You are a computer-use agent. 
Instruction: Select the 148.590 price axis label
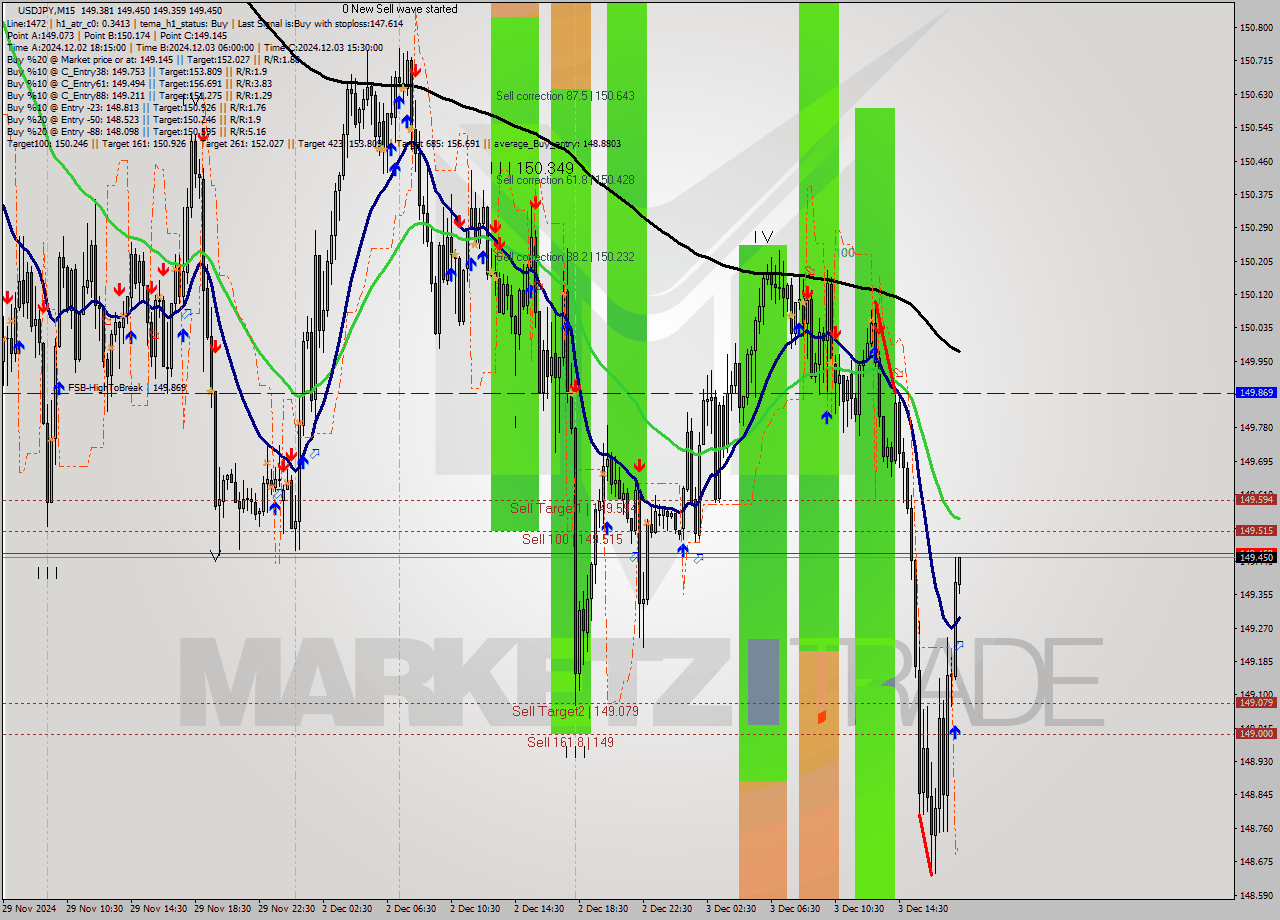[1256, 895]
